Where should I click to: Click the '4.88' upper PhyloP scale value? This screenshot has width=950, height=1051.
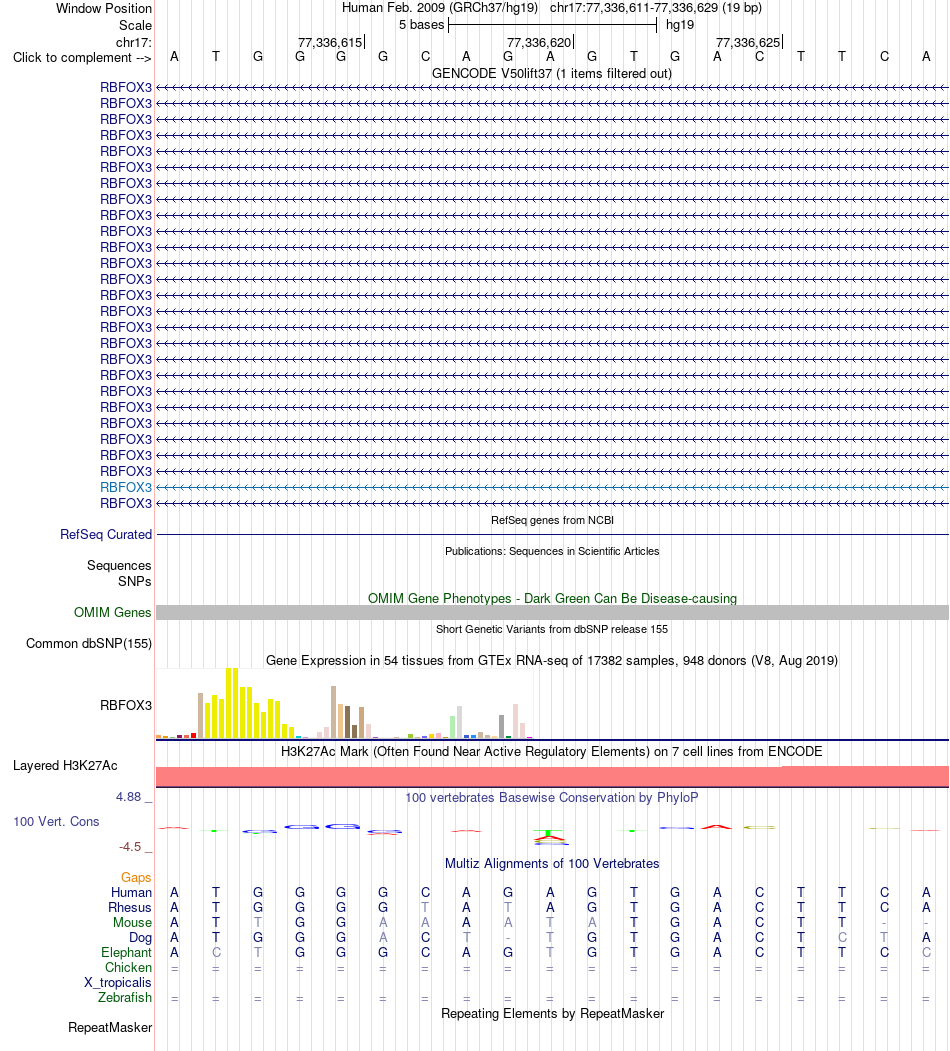129,796
